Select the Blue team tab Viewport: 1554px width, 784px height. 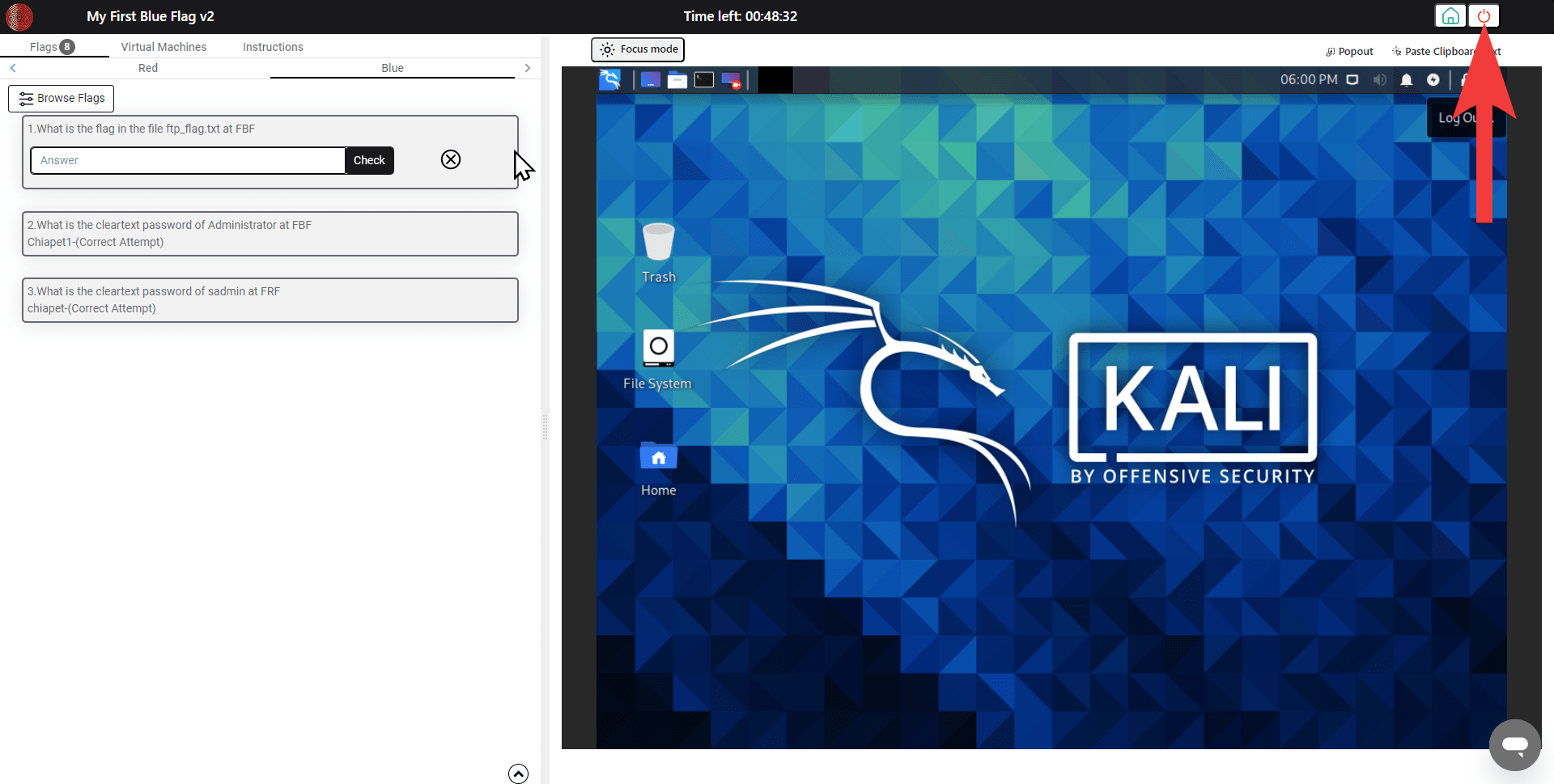pos(393,68)
